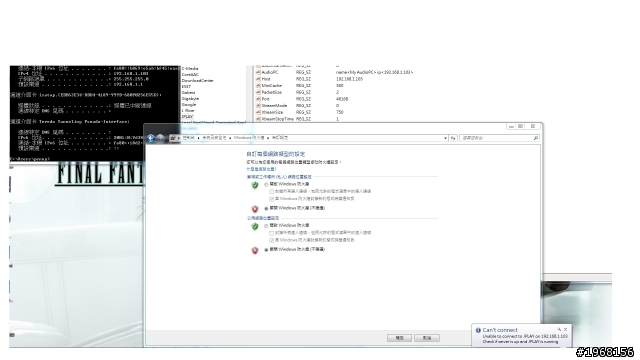The image size is (640, 360).
Task: Check block all incoming connections under private network
Action: click(271, 191)
